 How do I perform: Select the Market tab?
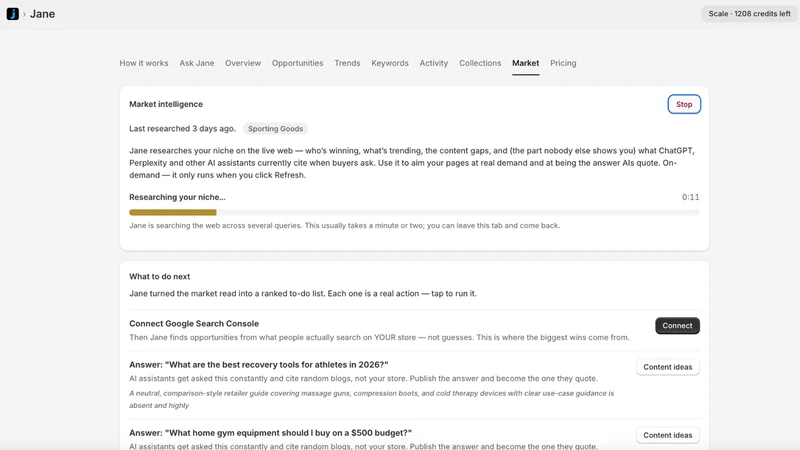526,63
